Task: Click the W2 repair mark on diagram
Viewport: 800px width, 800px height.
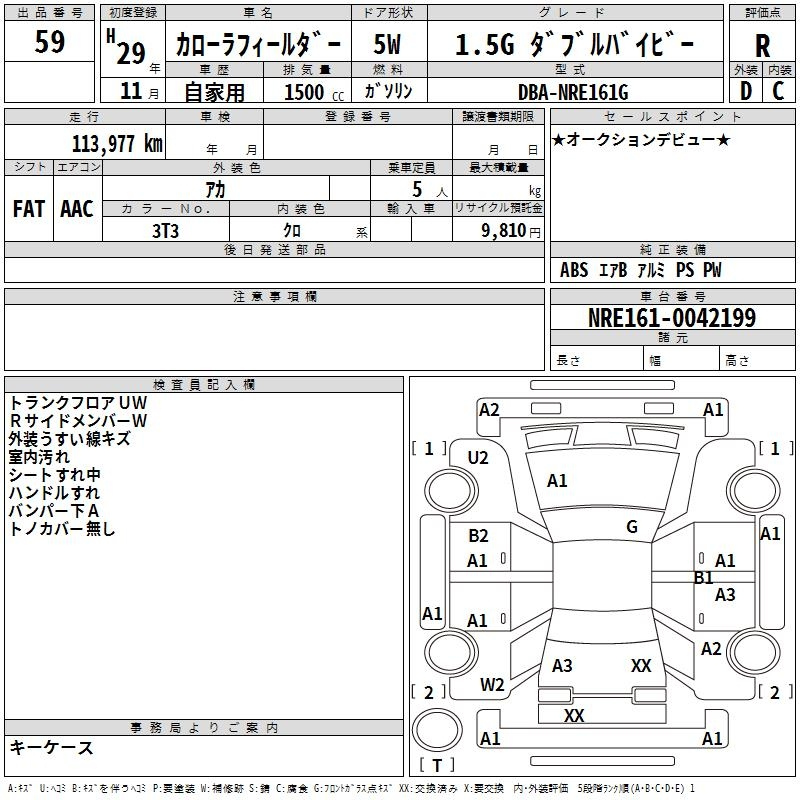Action: click(x=492, y=685)
